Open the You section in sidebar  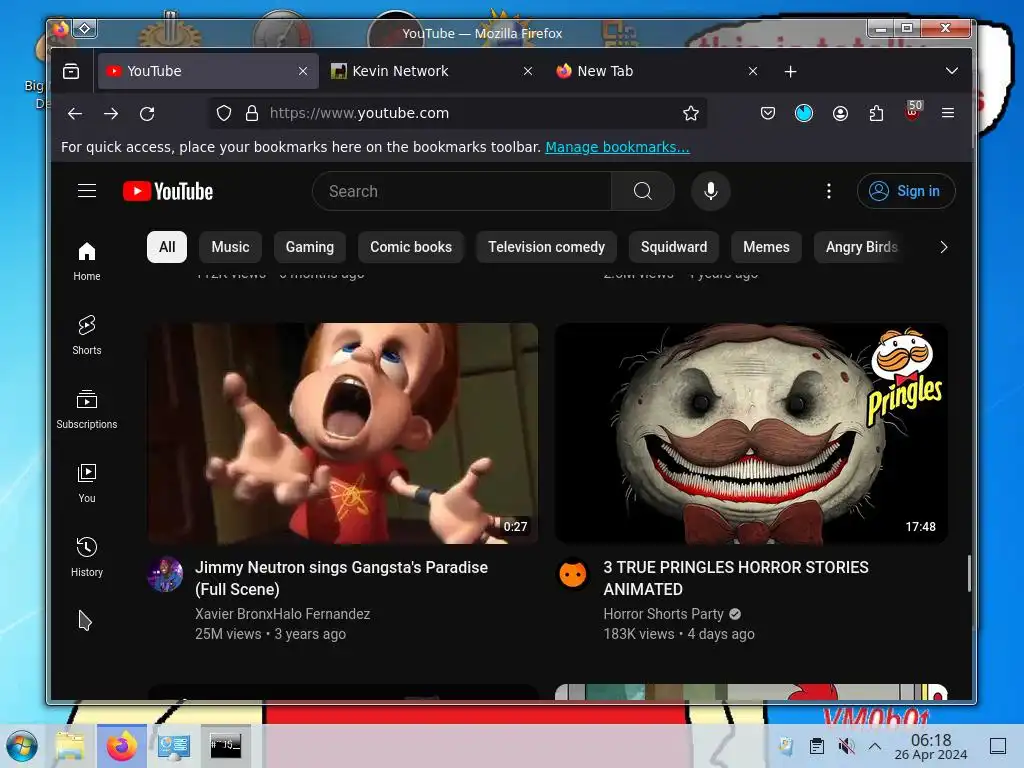87,483
